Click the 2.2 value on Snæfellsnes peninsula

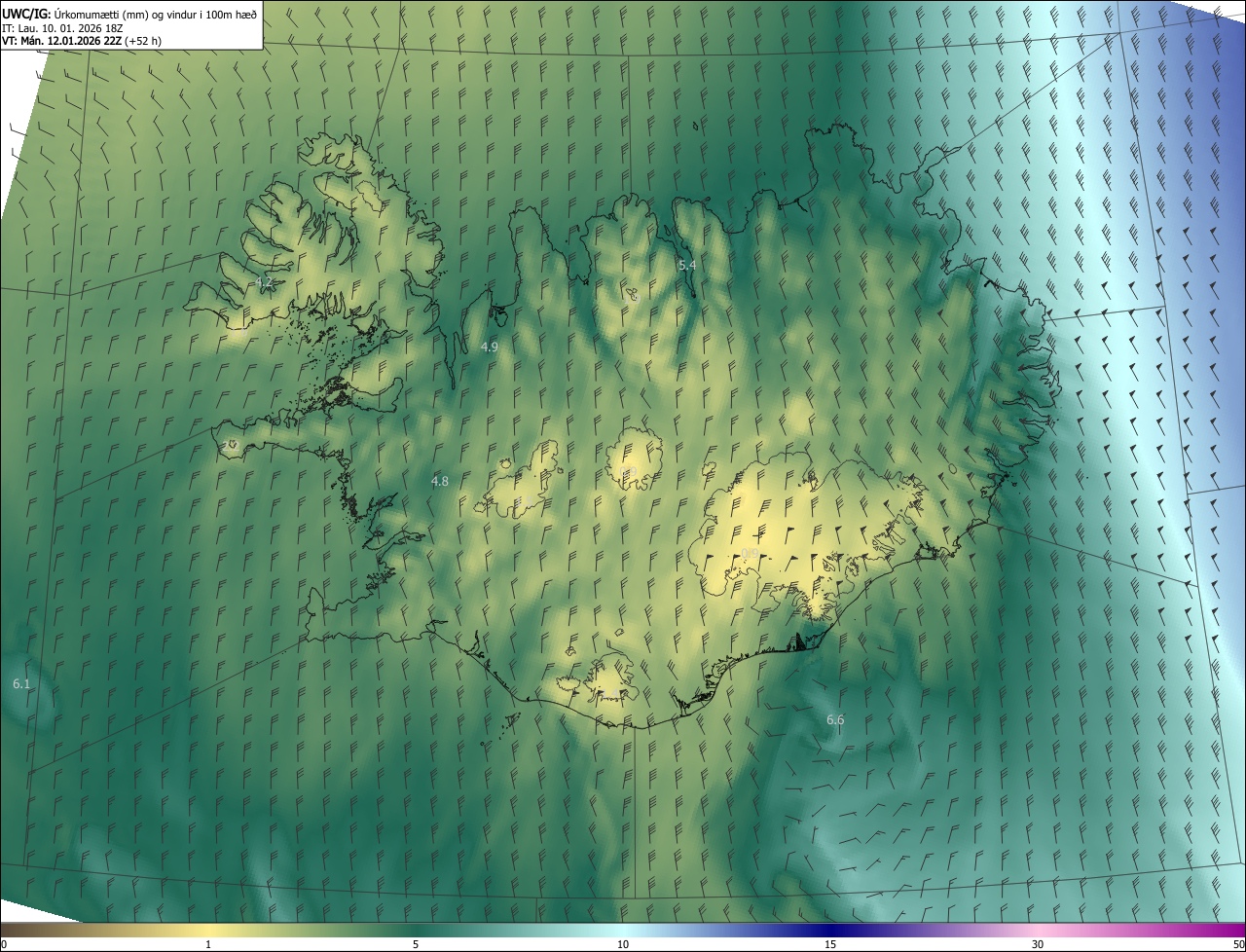pos(232,445)
